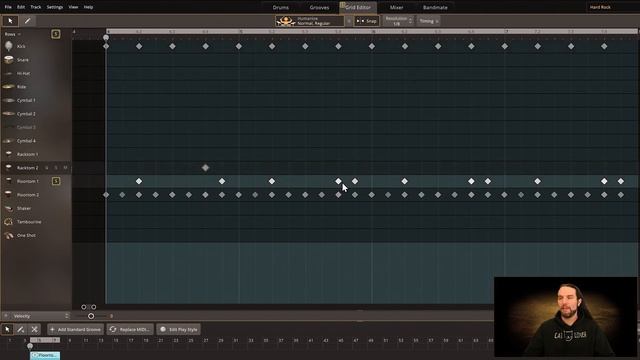The width and height of the screenshot is (640, 360).
Task: Switch to the Drums tab
Action: [280, 7]
